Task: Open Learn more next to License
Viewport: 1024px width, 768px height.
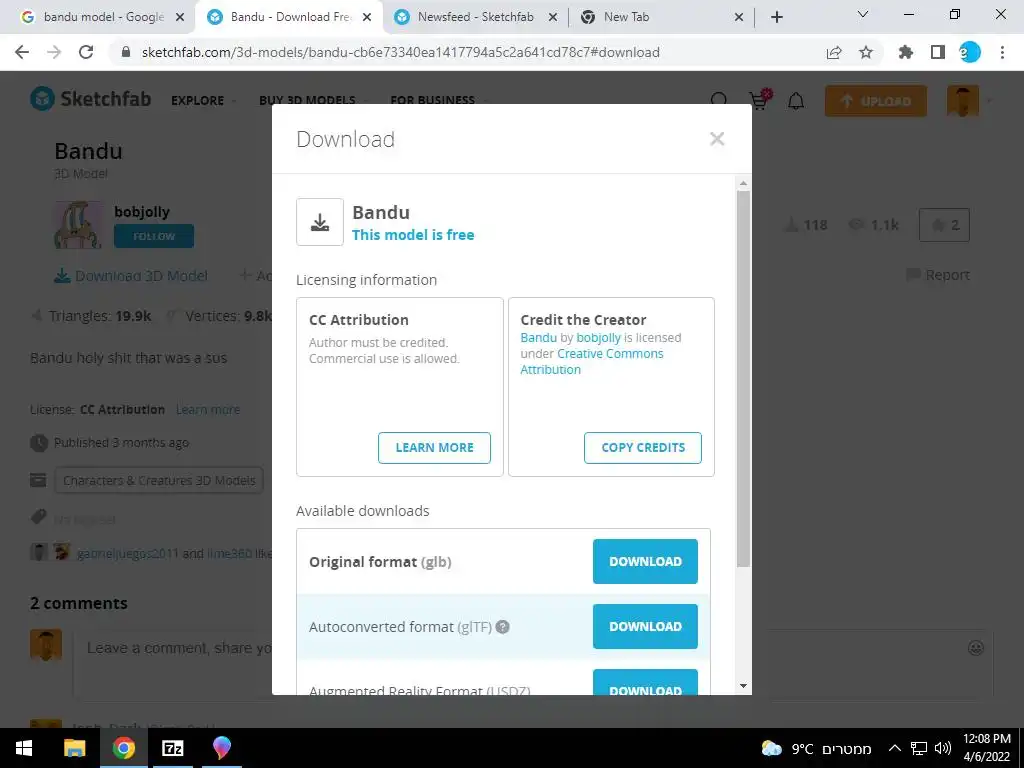Action: click(x=208, y=409)
